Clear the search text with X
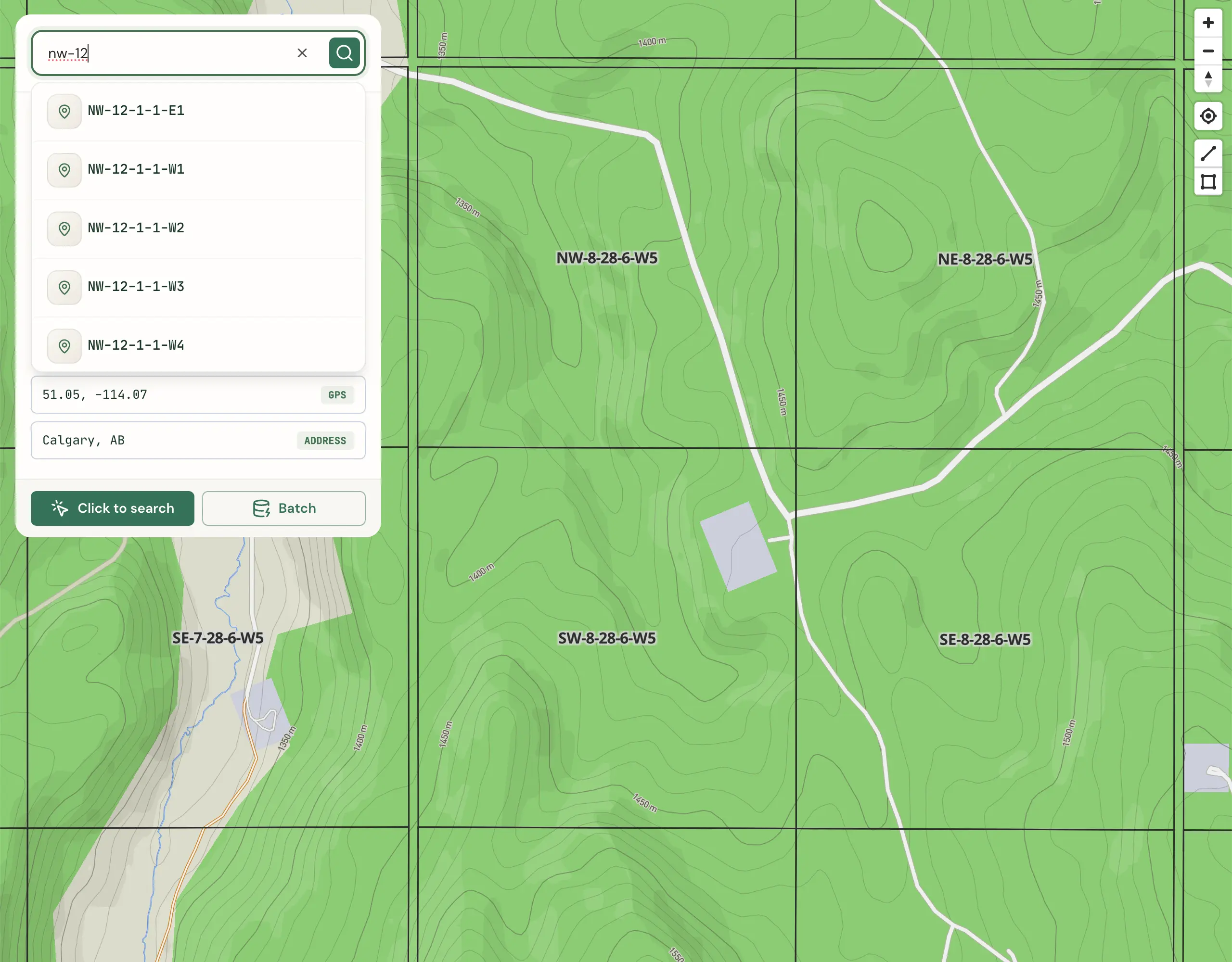This screenshot has height=962, width=1232. point(302,53)
